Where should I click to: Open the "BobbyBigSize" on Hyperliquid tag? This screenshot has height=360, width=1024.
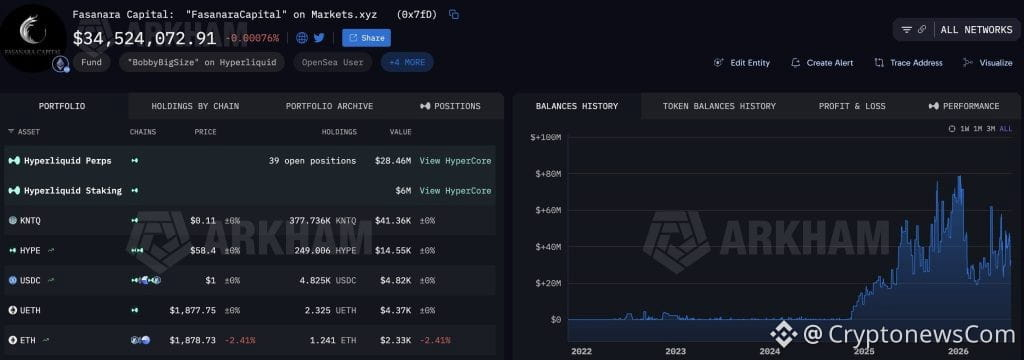coord(202,63)
